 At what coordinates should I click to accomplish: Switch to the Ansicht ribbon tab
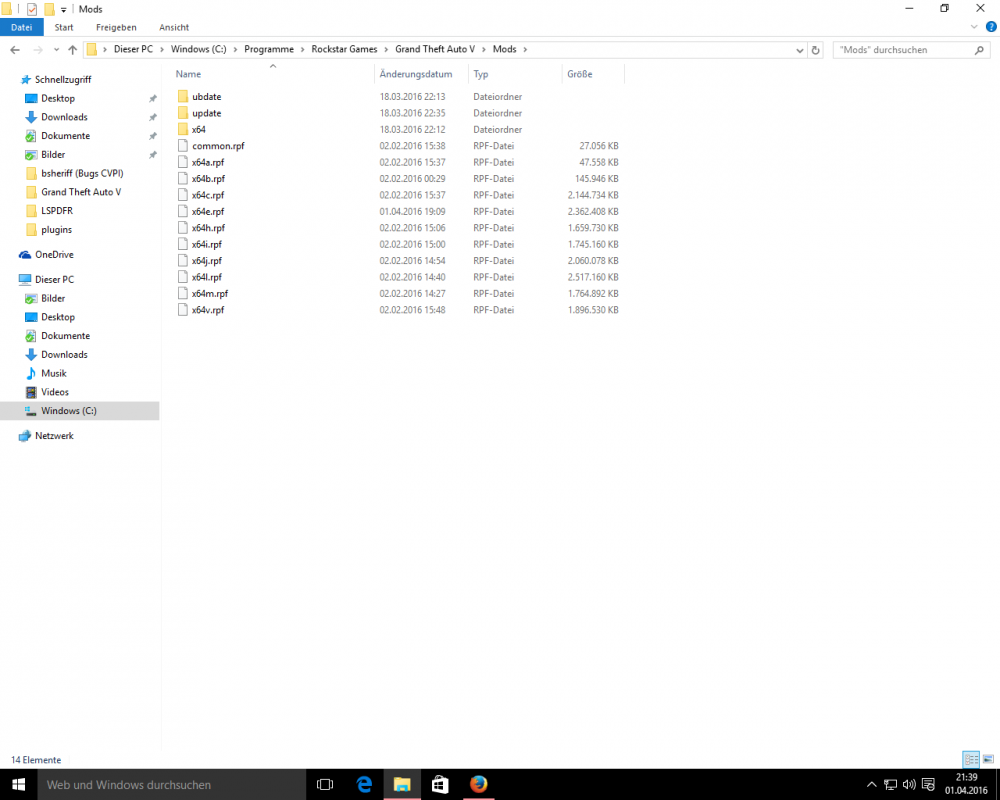pyautogui.click(x=174, y=27)
